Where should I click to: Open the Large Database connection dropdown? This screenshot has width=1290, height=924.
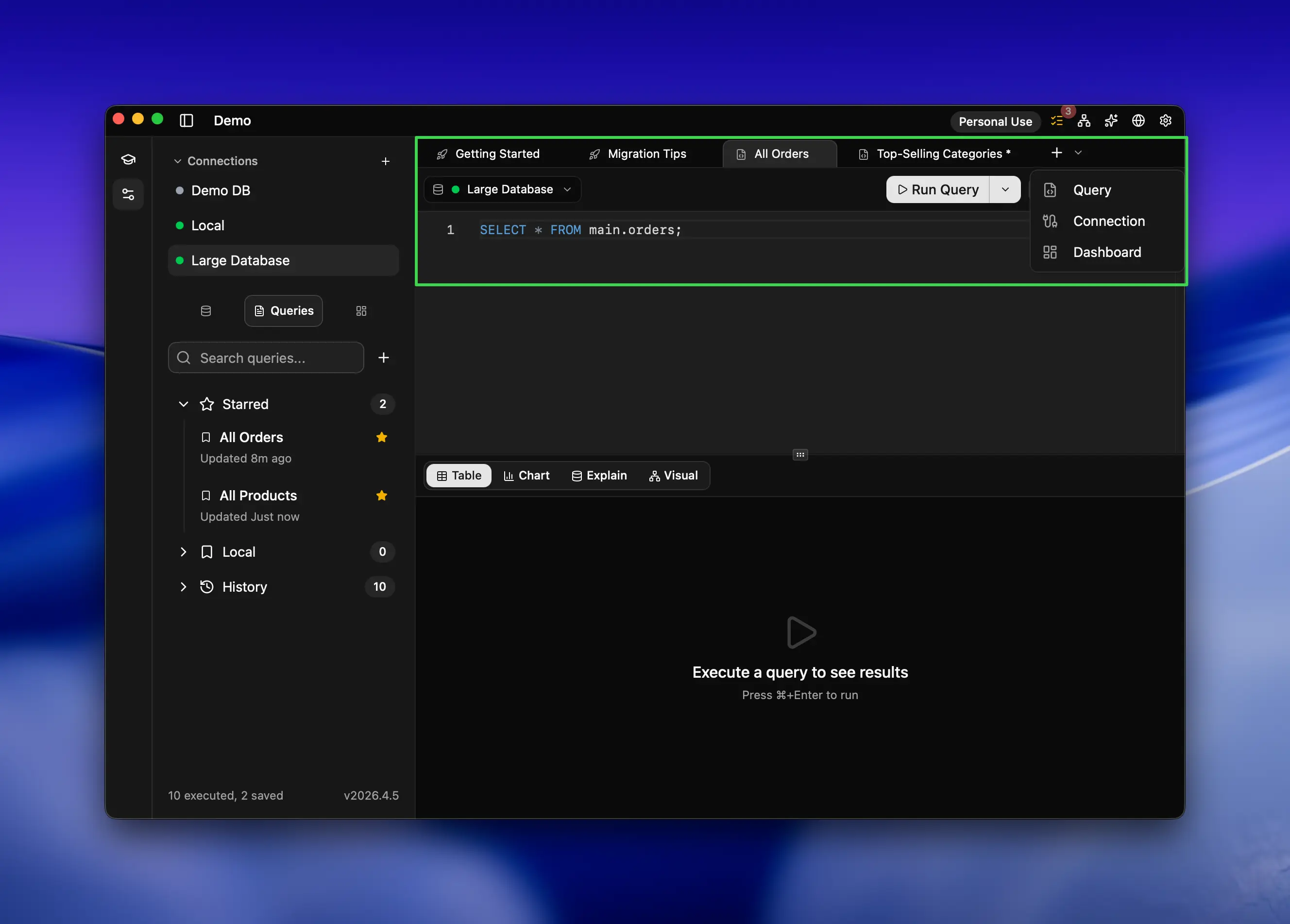coord(567,189)
